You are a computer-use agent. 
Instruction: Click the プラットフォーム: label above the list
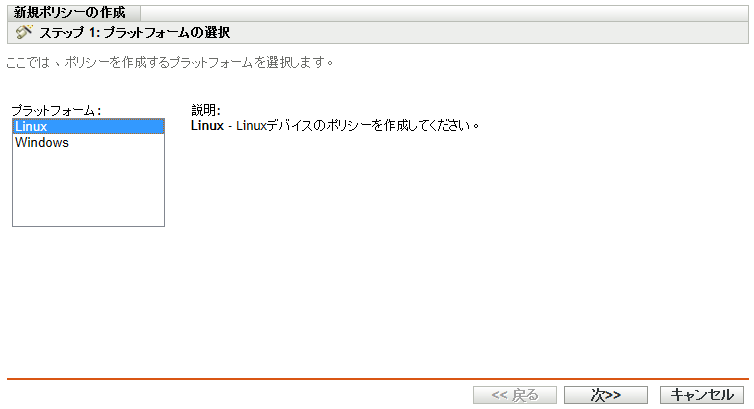coord(56,110)
